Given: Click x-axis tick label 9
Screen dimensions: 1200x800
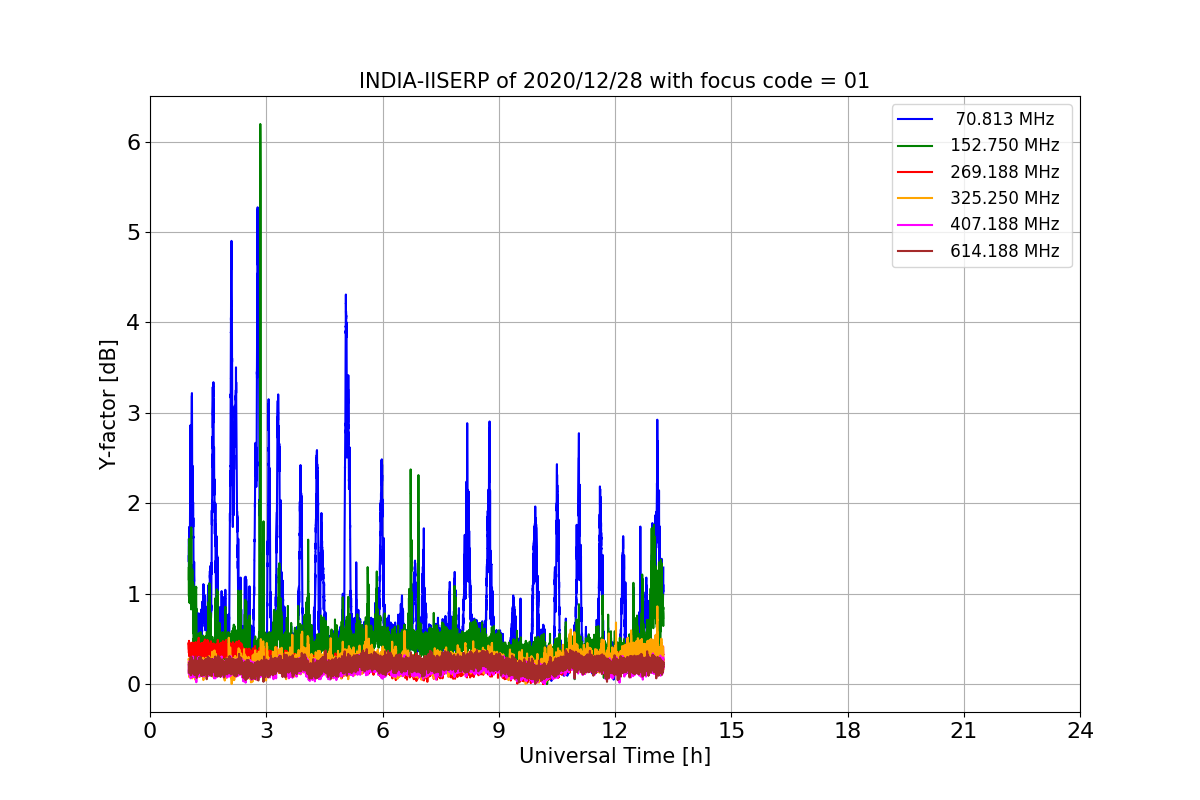Looking at the screenshot, I should 499,731.
